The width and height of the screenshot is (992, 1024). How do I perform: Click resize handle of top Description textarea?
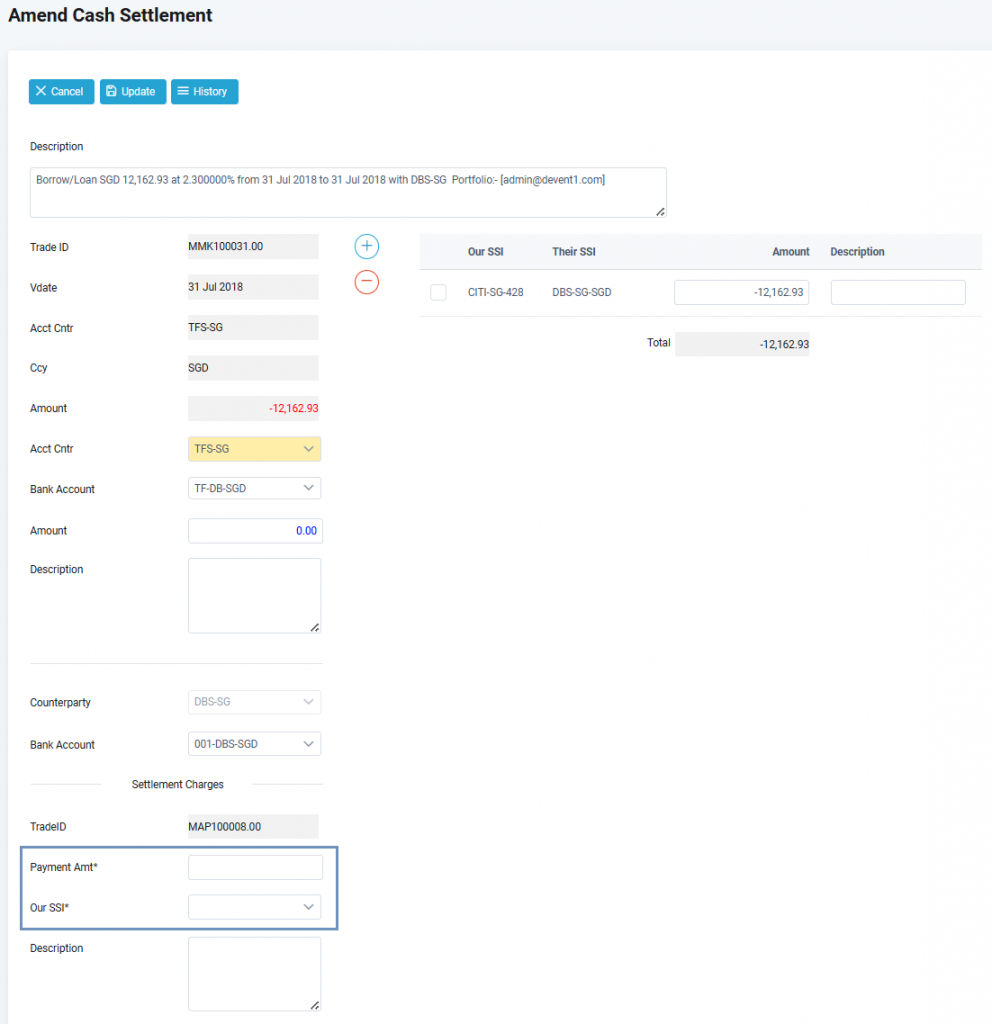click(x=660, y=212)
